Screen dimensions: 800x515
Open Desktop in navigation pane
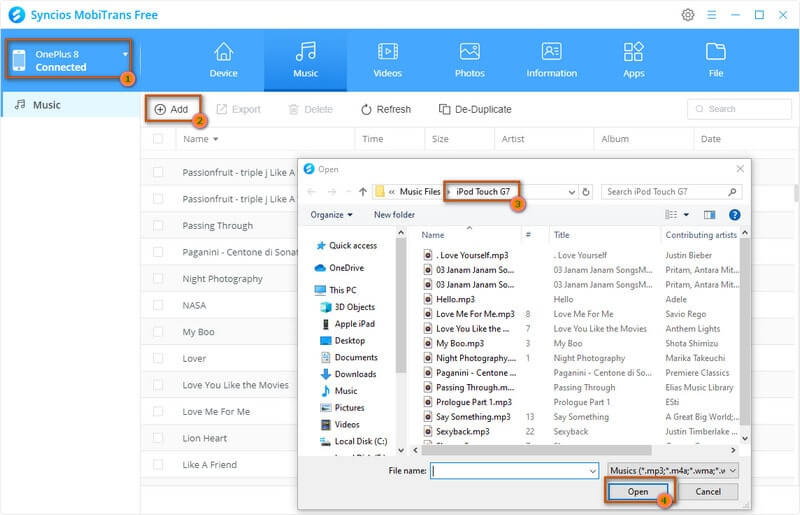pos(342,340)
